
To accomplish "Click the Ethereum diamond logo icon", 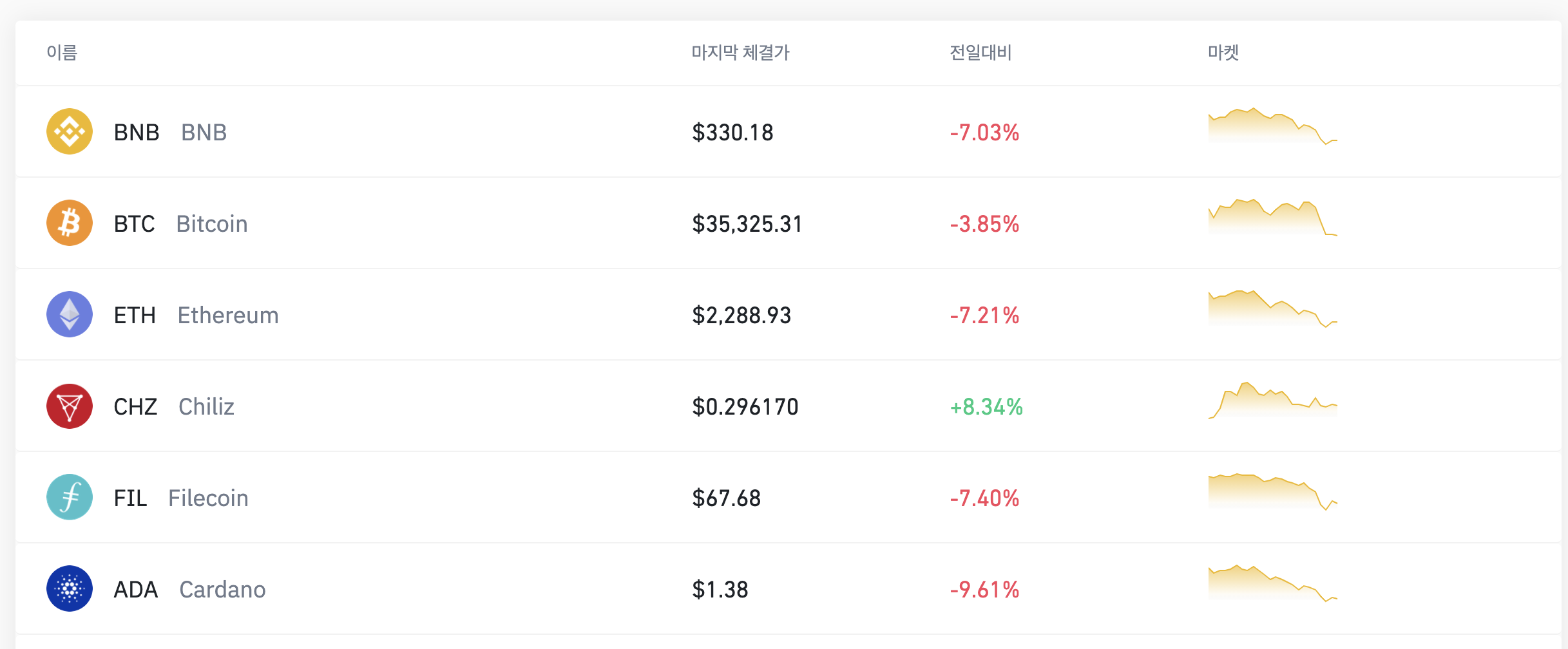I will (x=70, y=314).
